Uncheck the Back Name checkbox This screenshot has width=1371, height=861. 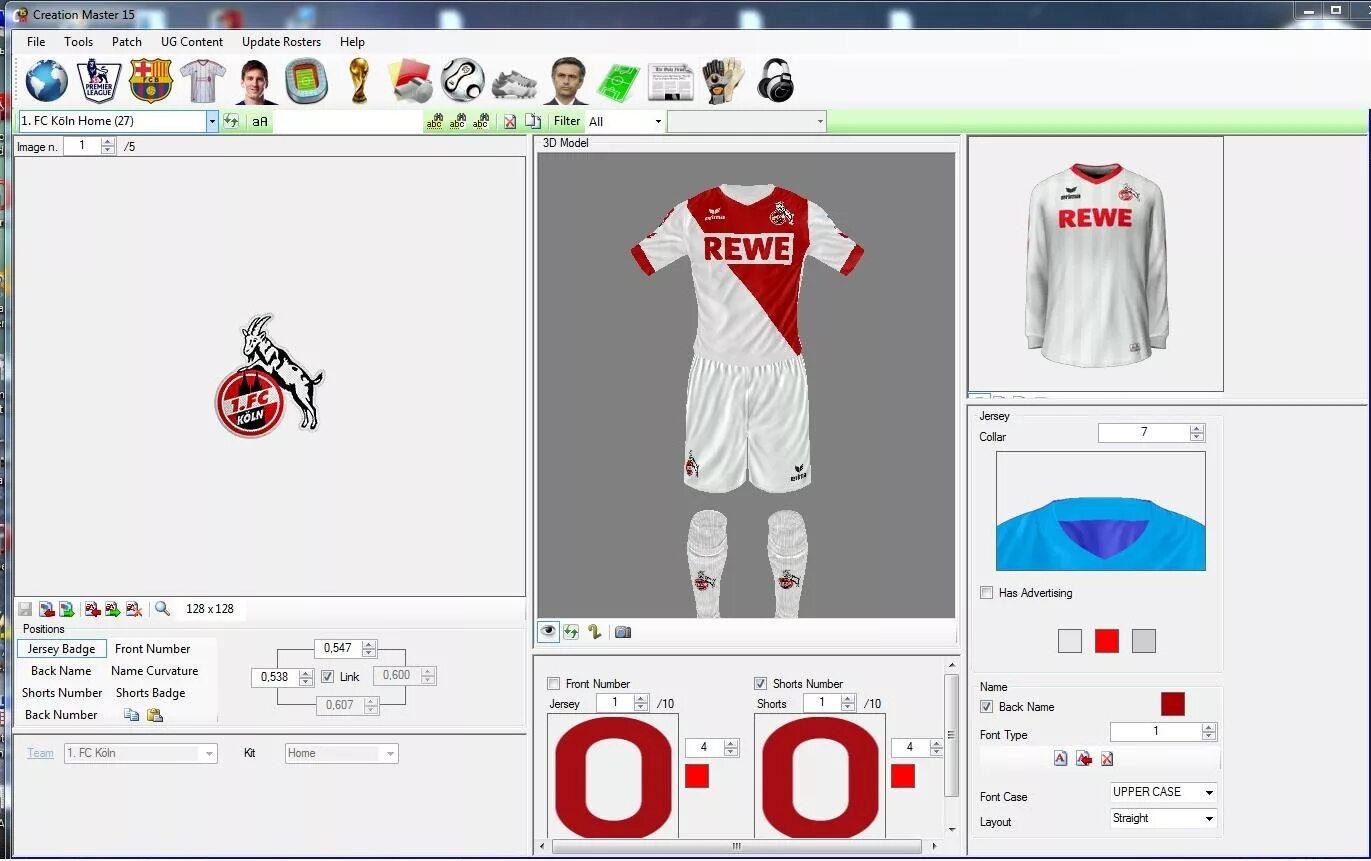click(x=987, y=707)
